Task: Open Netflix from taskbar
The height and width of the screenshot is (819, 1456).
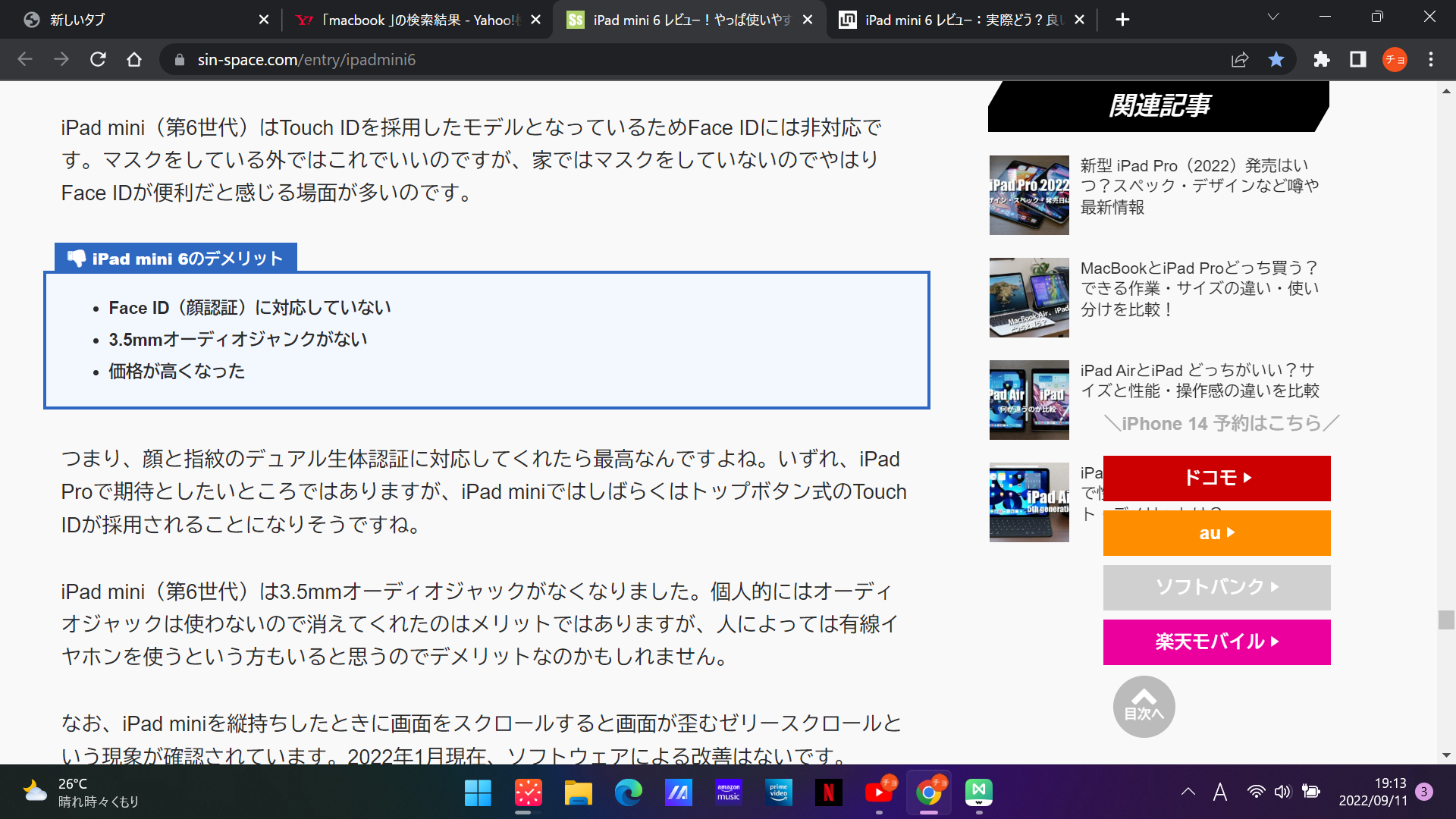Action: coord(828,792)
